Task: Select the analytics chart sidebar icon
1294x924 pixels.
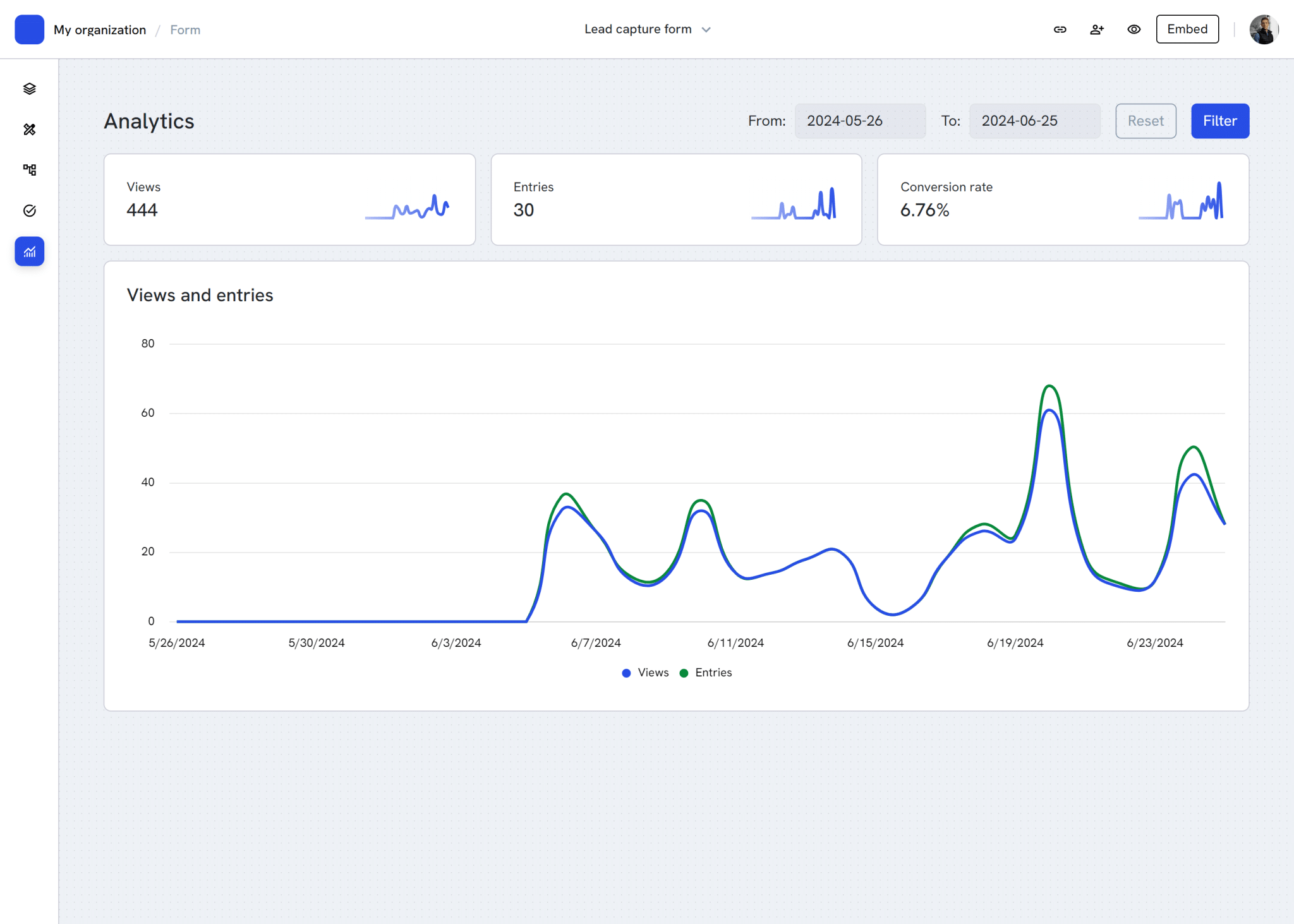Action: [x=30, y=251]
